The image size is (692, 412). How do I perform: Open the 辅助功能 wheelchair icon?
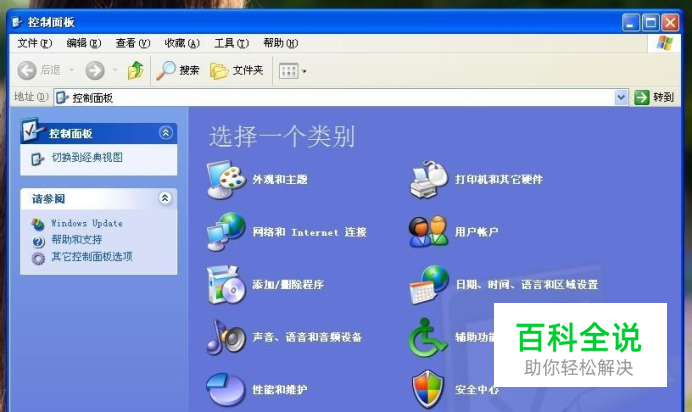428,337
